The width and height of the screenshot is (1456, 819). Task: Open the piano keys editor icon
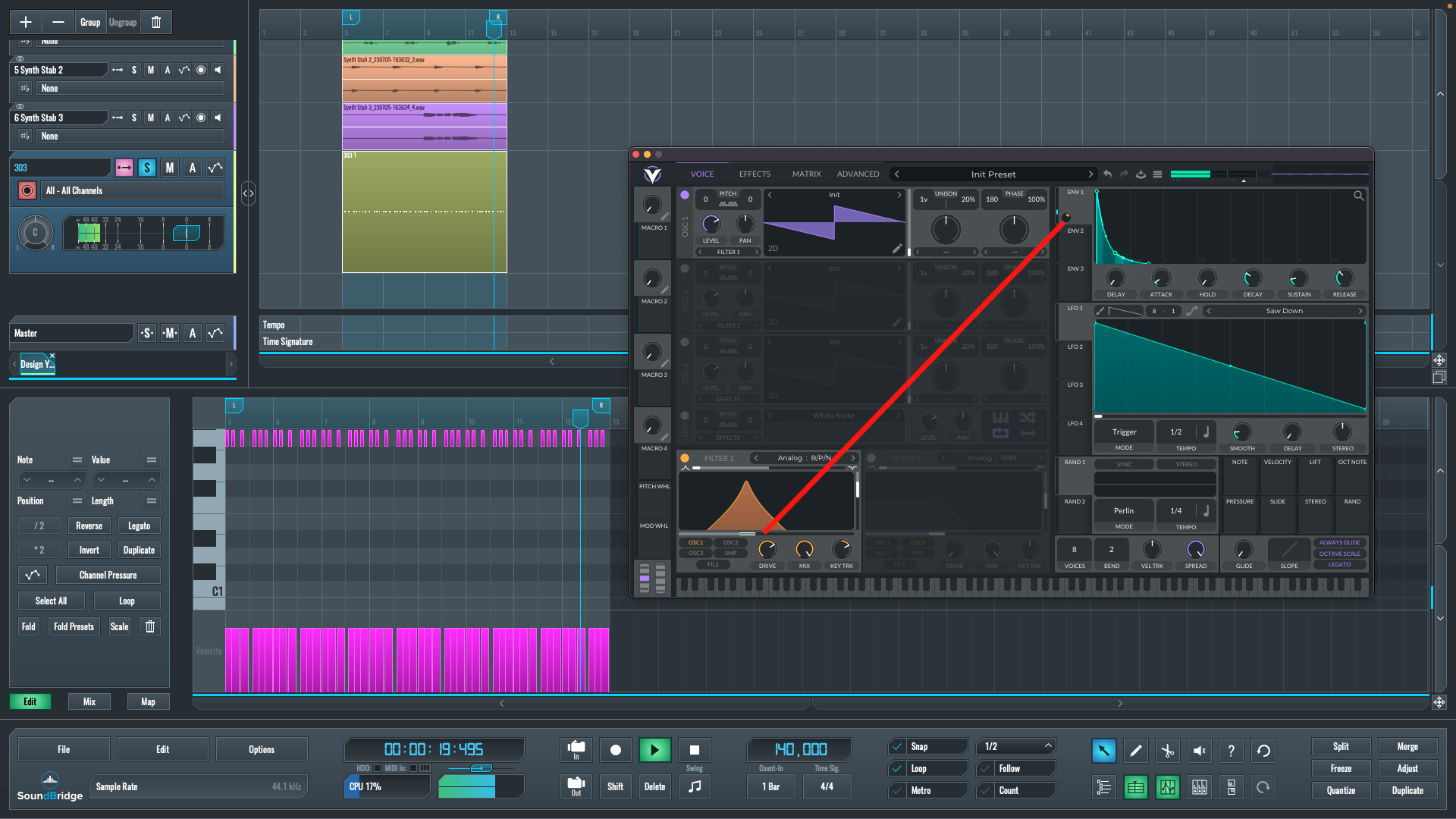point(1199,787)
